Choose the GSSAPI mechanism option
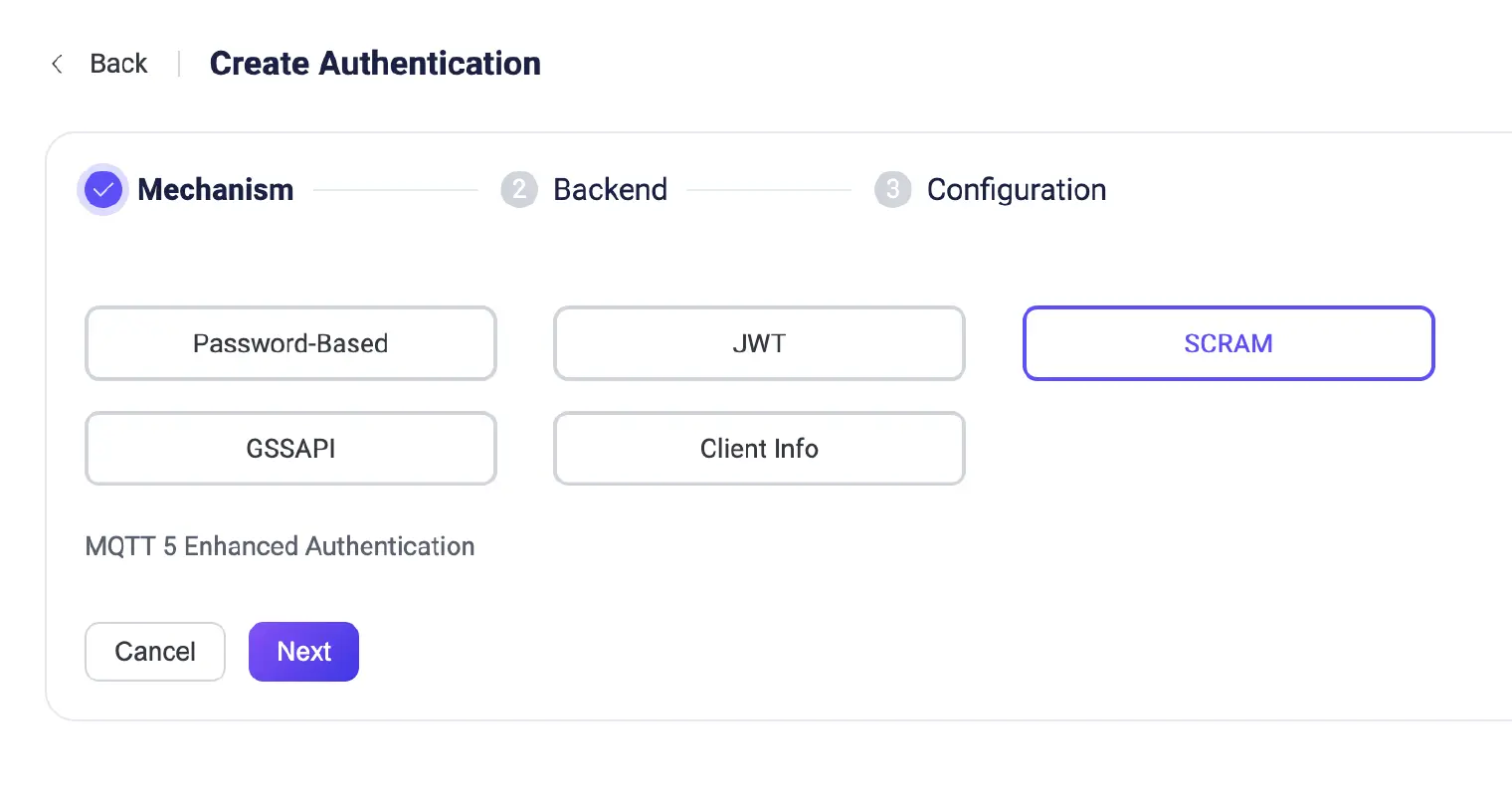This screenshot has height=801, width=1512. tap(290, 449)
